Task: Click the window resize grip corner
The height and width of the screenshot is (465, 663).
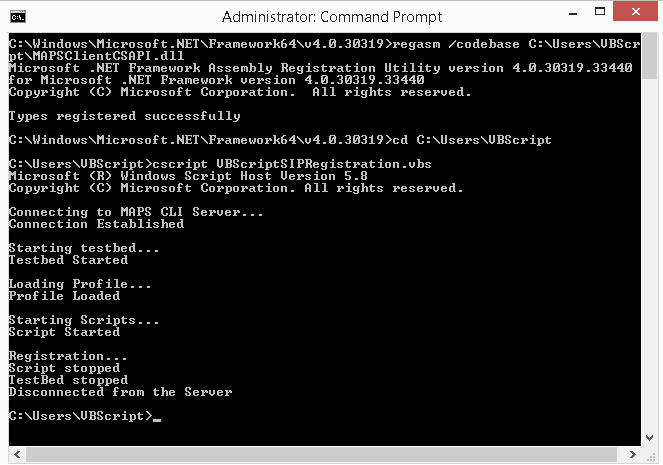Action: point(651,456)
